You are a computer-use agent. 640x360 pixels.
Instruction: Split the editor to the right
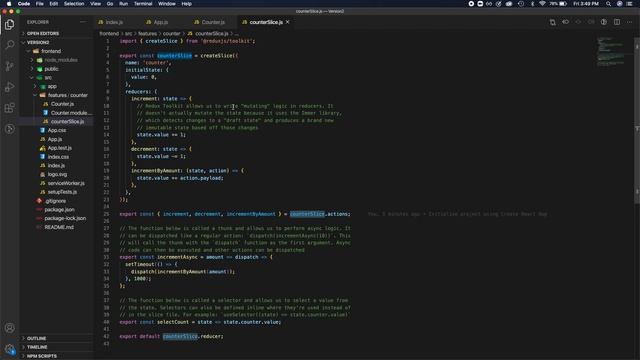[x=617, y=22]
